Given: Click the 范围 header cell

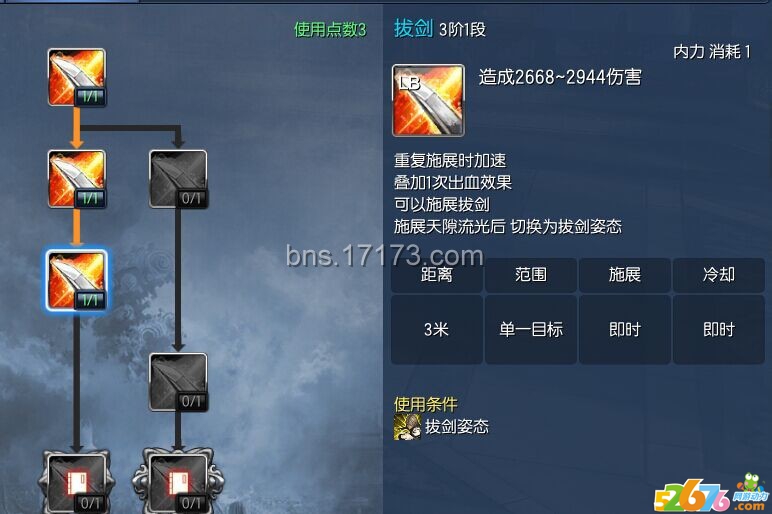Looking at the screenshot, I should click(531, 275).
